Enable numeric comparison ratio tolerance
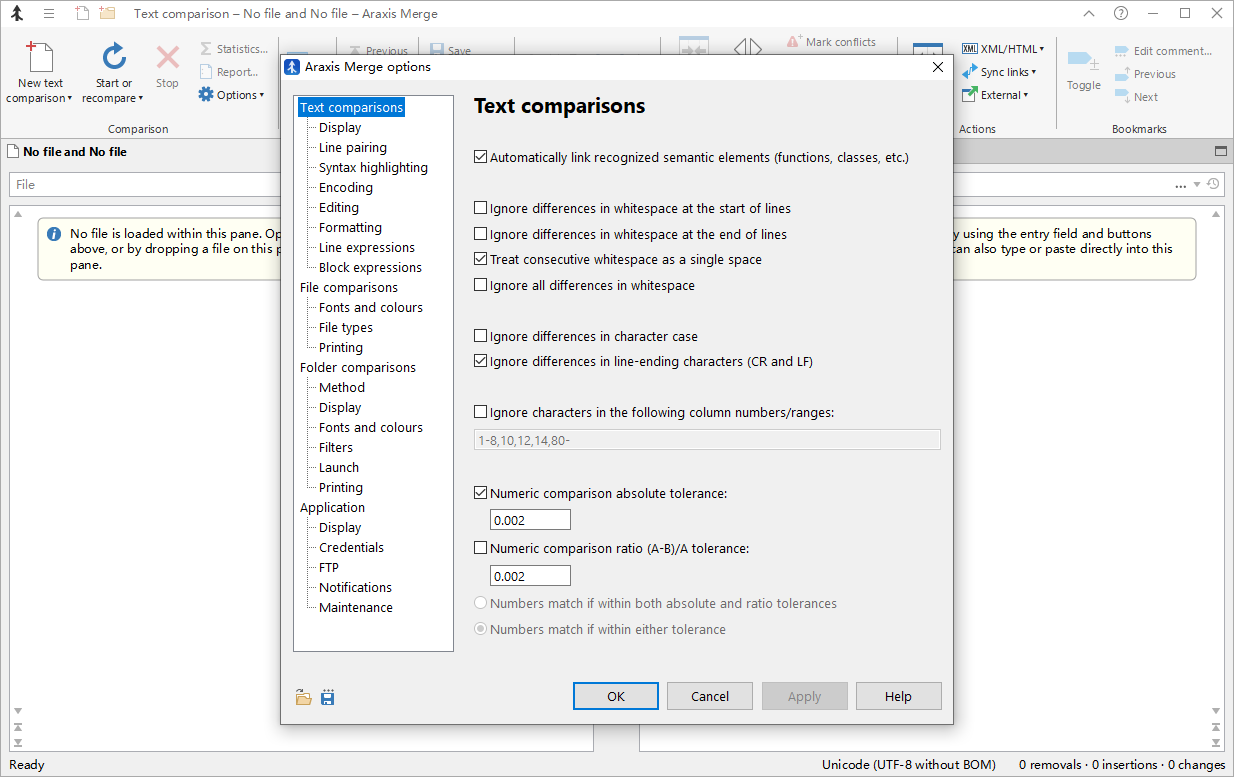This screenshot has width=1234, height=777. point(481,548)
